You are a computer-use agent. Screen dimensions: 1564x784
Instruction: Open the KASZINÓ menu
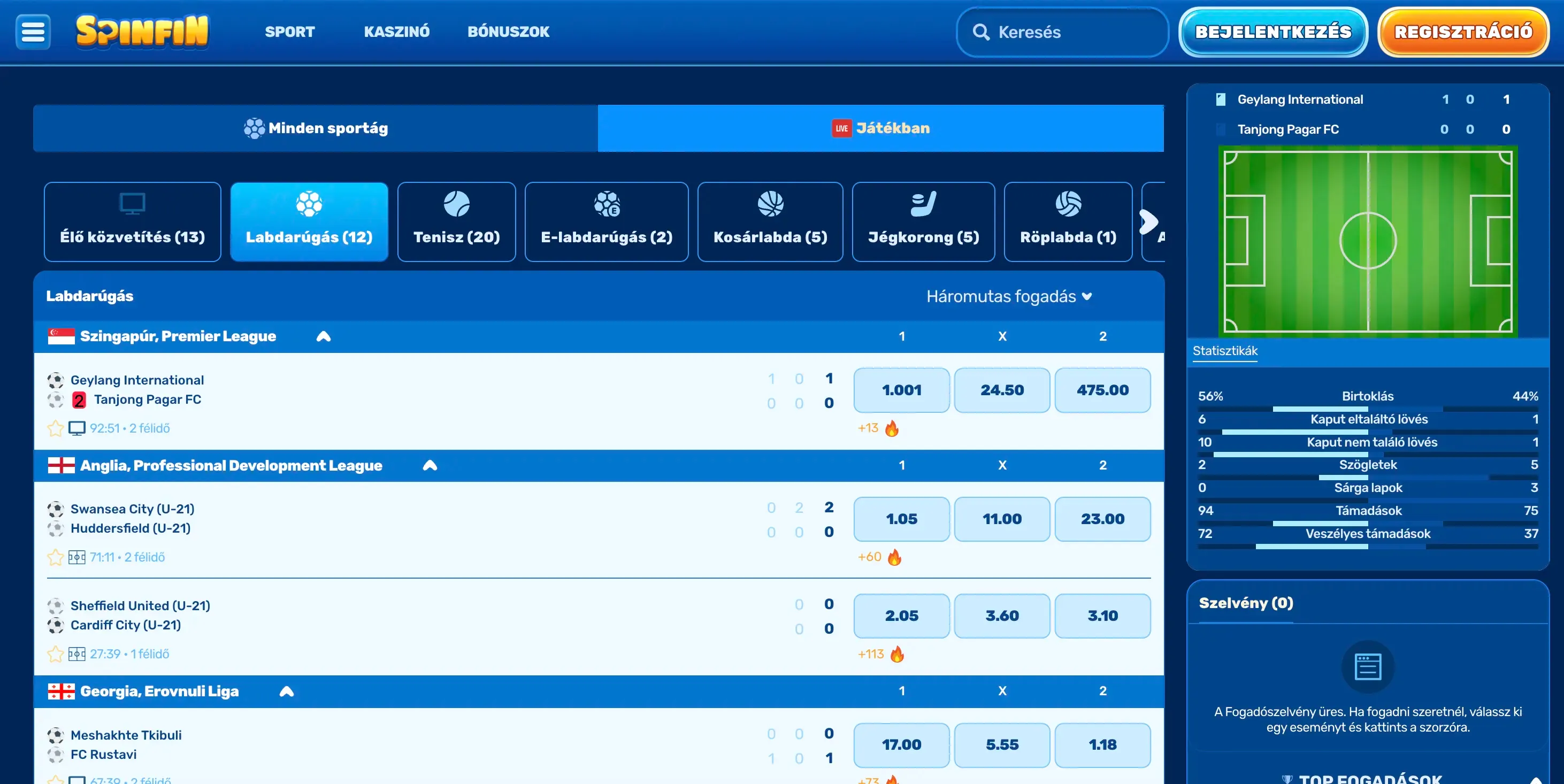pyautogui.click(x=396, y=32)
